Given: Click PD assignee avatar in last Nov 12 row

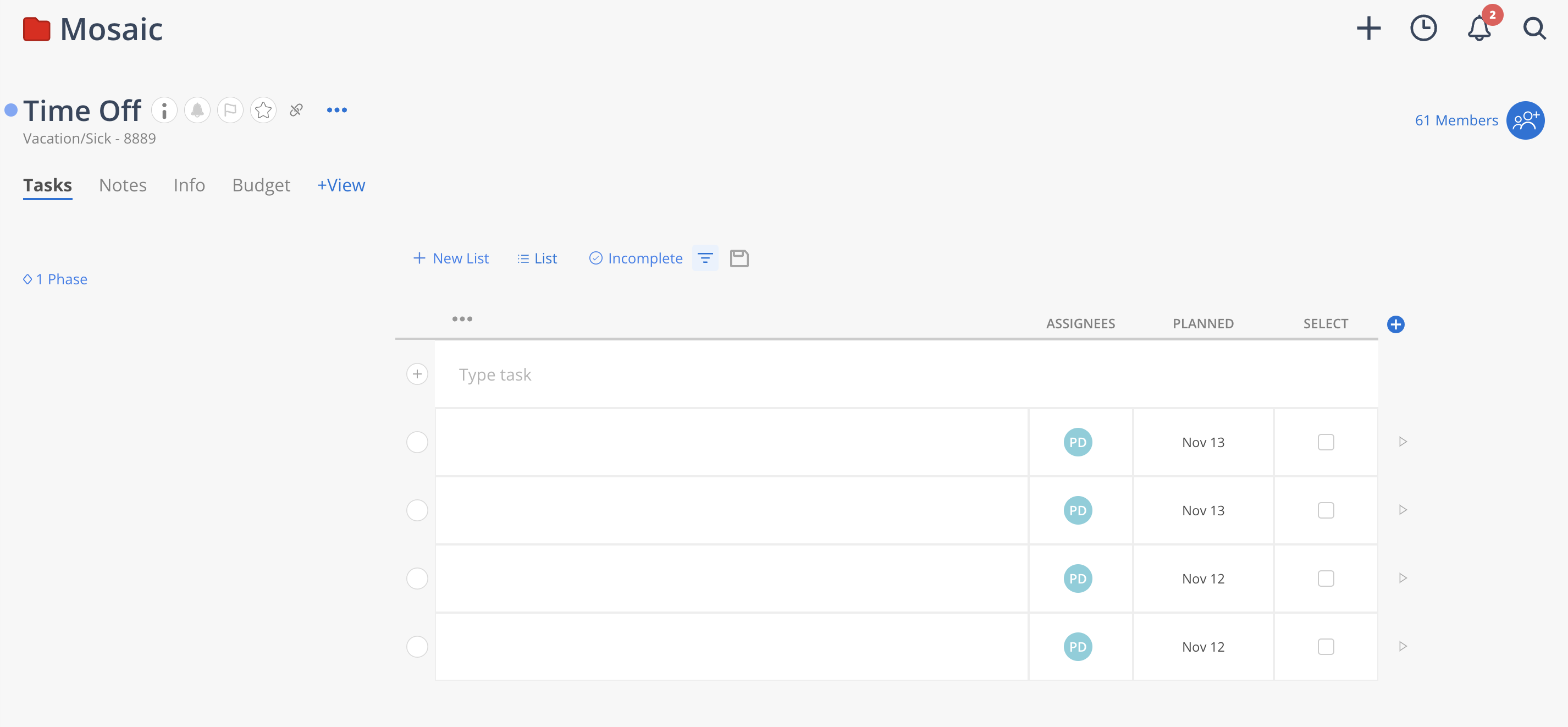Looking at the screenshot, I should pos(1078,647).
